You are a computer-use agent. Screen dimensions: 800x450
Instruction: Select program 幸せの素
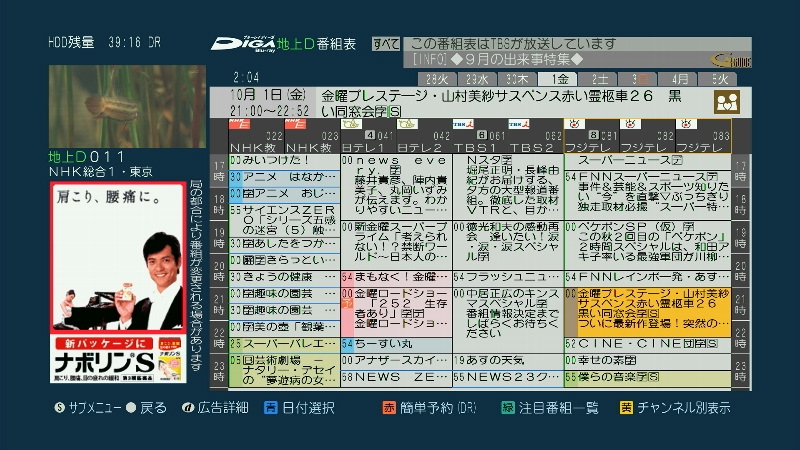647,361
